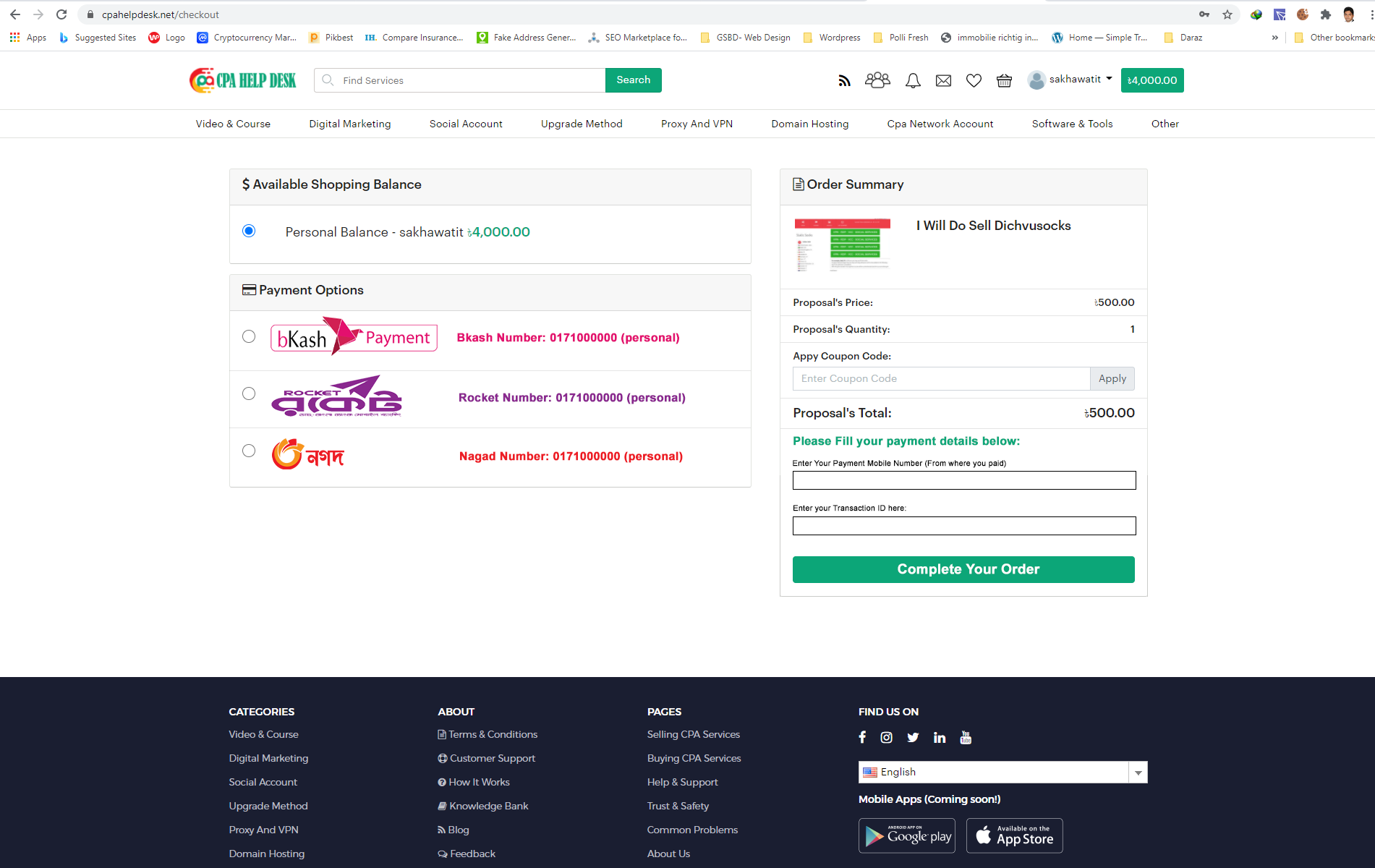This screenshot has height=868, width=1375.
Task: Select the Nagad payment radio button
Action: coord(249,451)
